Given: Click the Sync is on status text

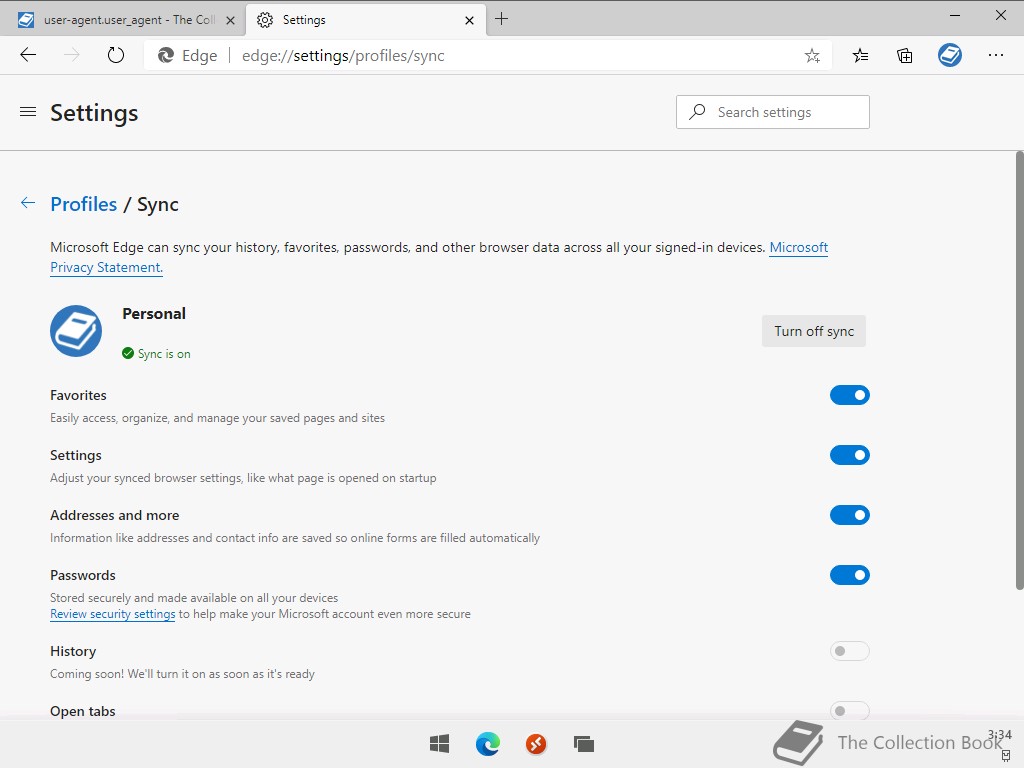Looking at the screenshot, I should coord(164,353).
